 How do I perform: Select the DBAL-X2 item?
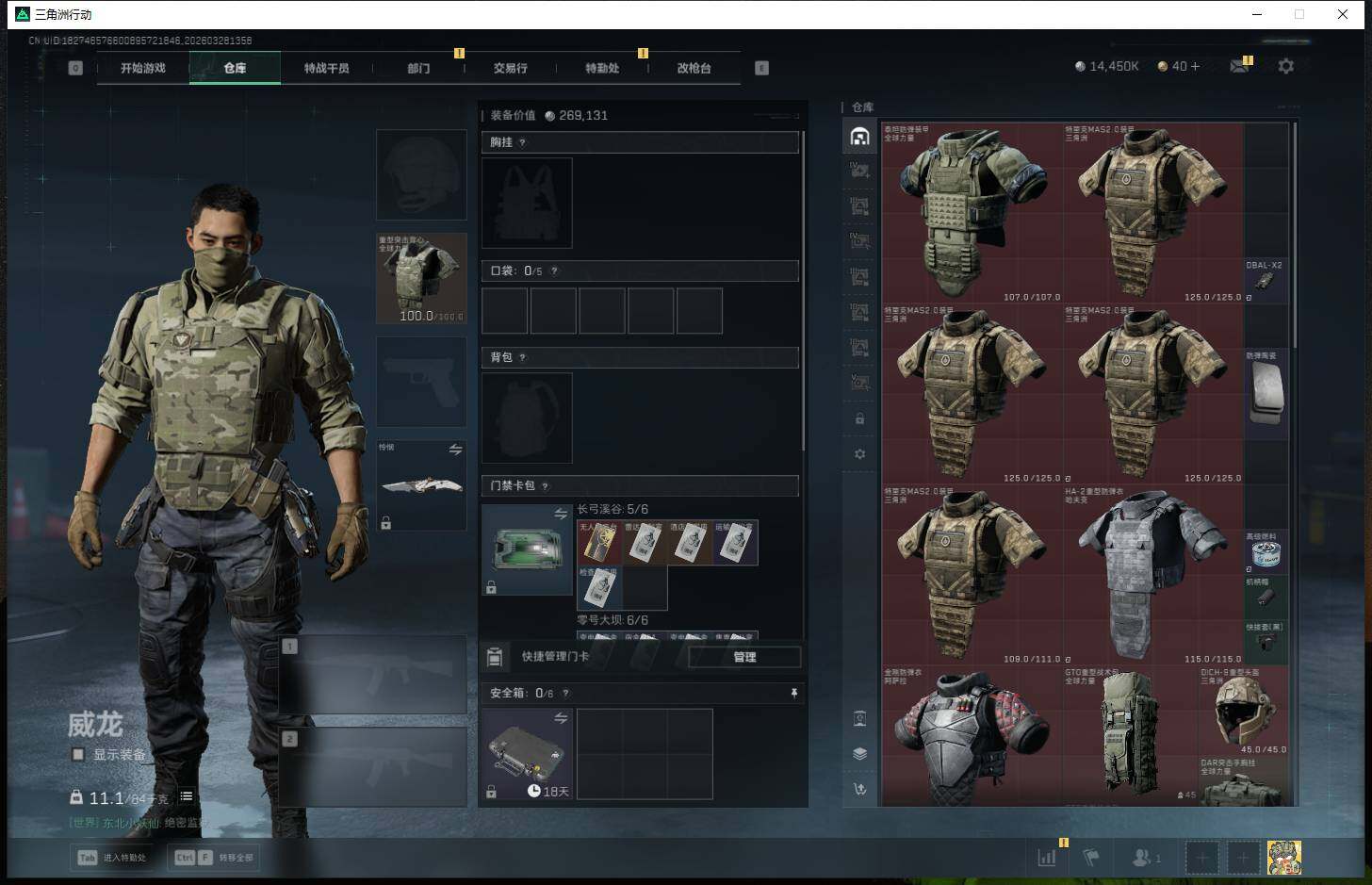(x=1266, y=281)
